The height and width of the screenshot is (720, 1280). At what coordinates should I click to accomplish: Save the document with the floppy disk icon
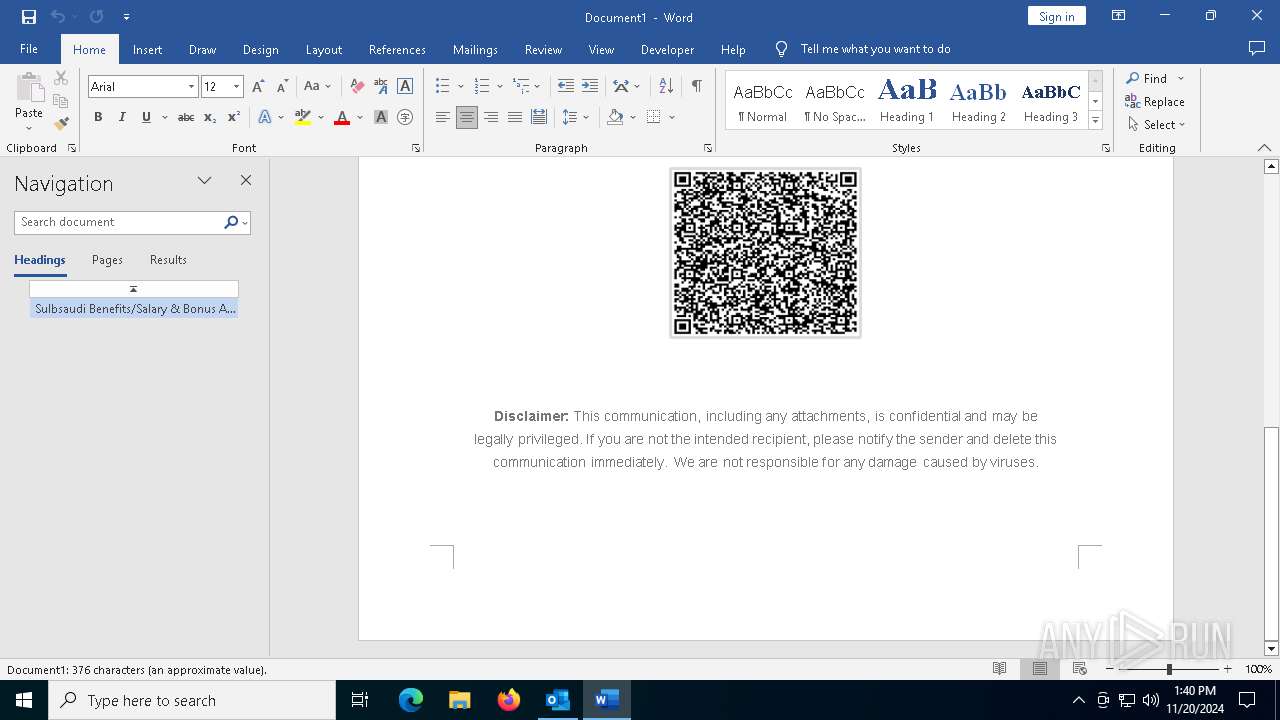coord(29,17)
